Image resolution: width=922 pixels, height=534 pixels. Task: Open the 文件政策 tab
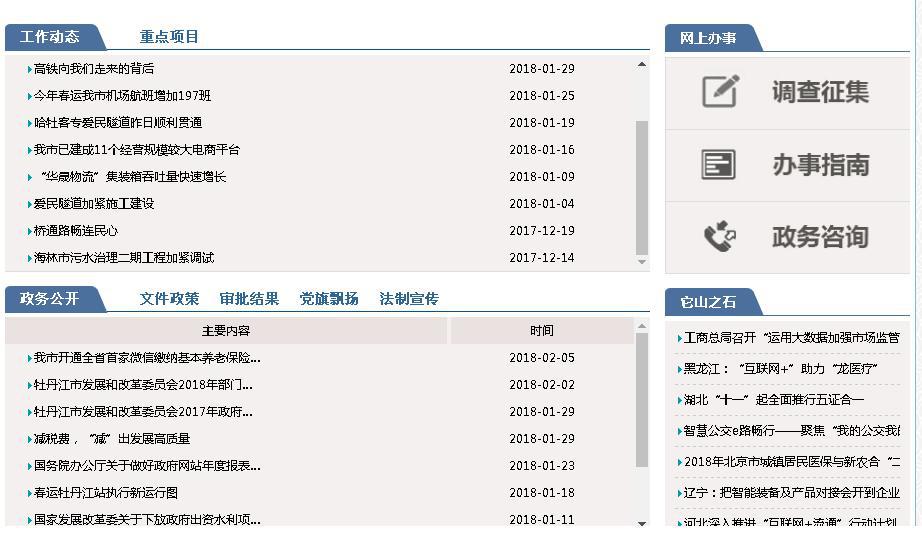[169, 299]
